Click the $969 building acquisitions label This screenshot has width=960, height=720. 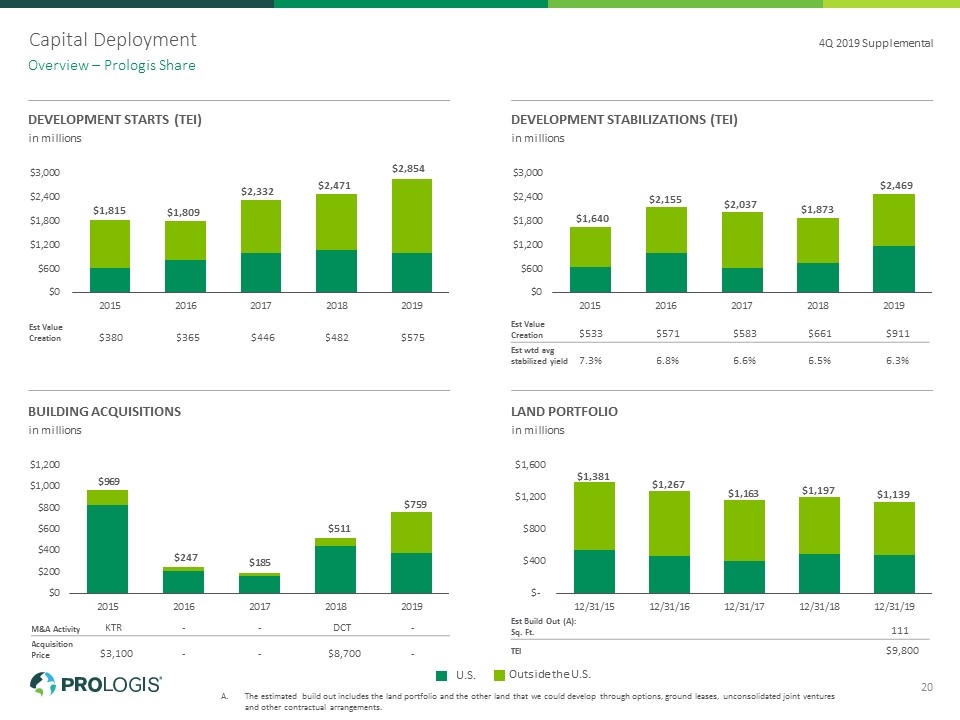pos(109,482)
